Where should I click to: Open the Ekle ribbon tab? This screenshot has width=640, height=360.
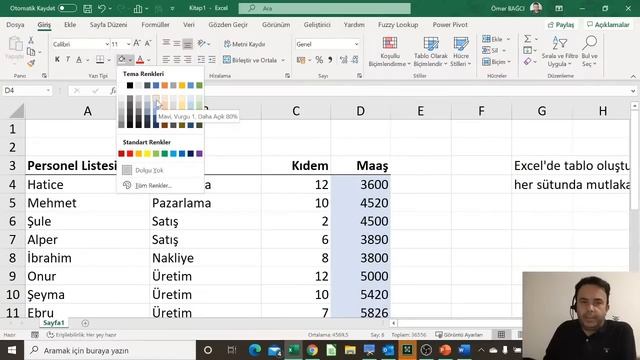(70, 24)
